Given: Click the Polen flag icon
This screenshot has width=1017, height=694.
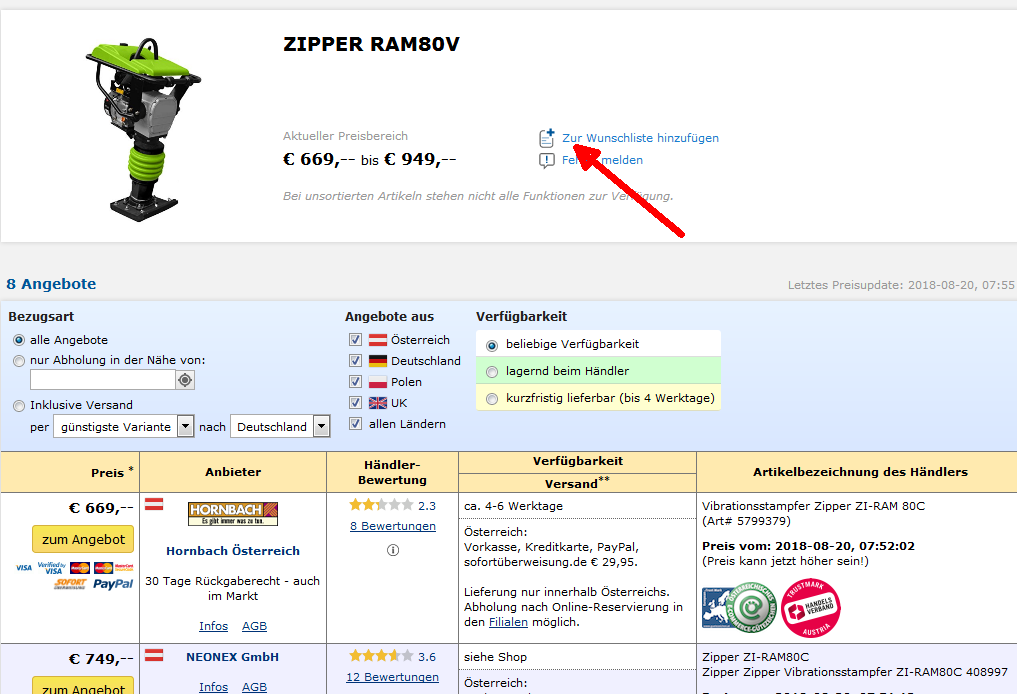Looking at the screenshot, I should click(377, 382).
